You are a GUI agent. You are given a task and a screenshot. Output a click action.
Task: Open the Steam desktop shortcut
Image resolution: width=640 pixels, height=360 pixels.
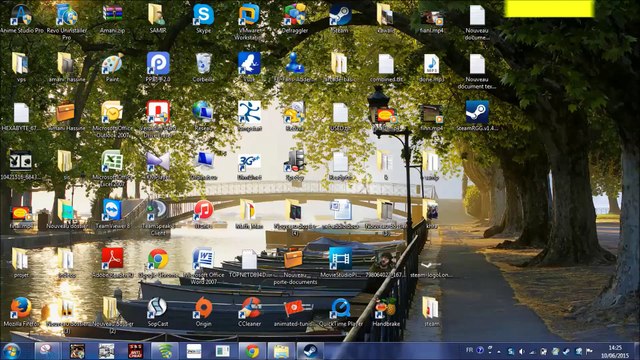tap(340, 18)
